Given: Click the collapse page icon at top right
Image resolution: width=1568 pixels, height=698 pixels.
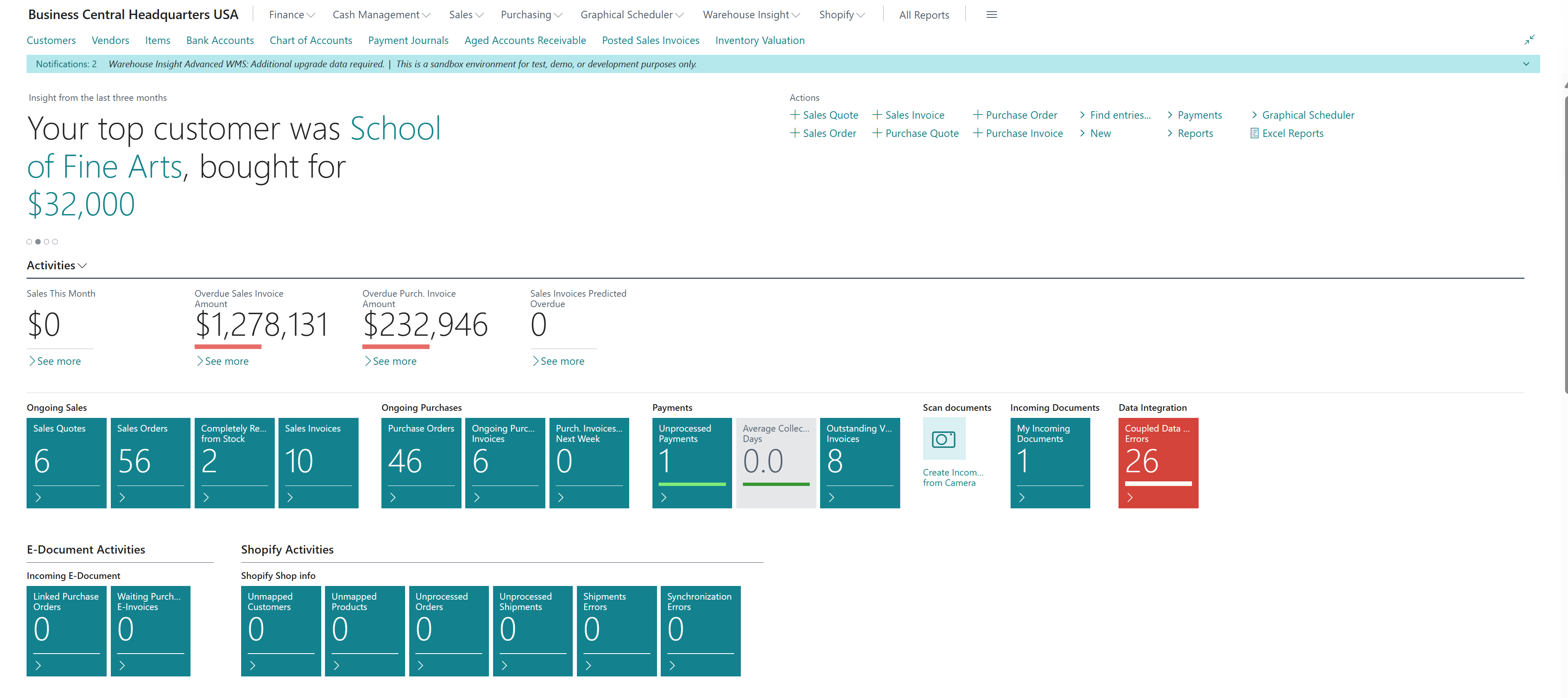Looking at the screenshot, I should tap(1529, 39).
